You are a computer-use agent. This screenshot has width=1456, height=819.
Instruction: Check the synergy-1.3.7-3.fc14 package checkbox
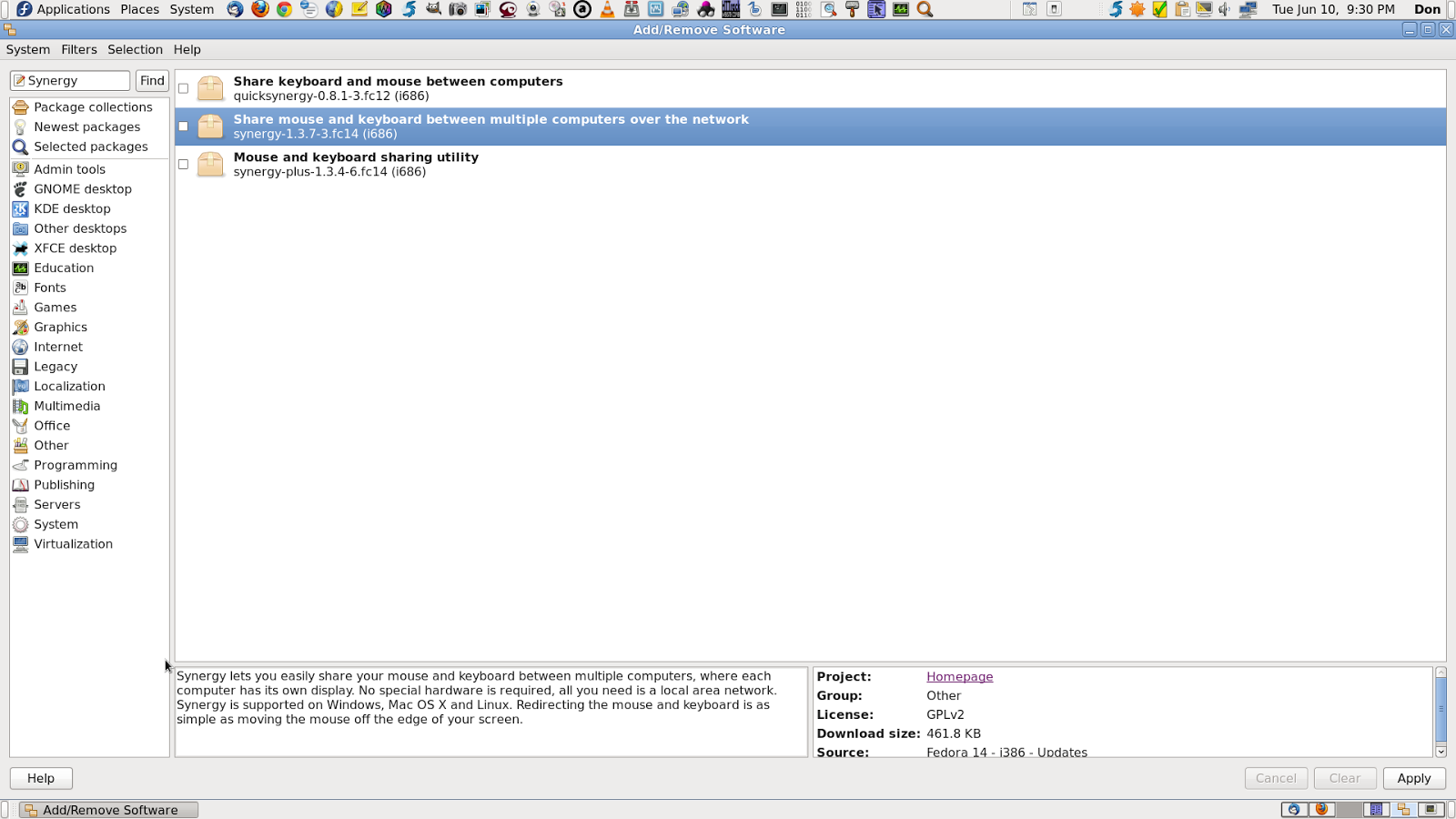tap(184, 126)
